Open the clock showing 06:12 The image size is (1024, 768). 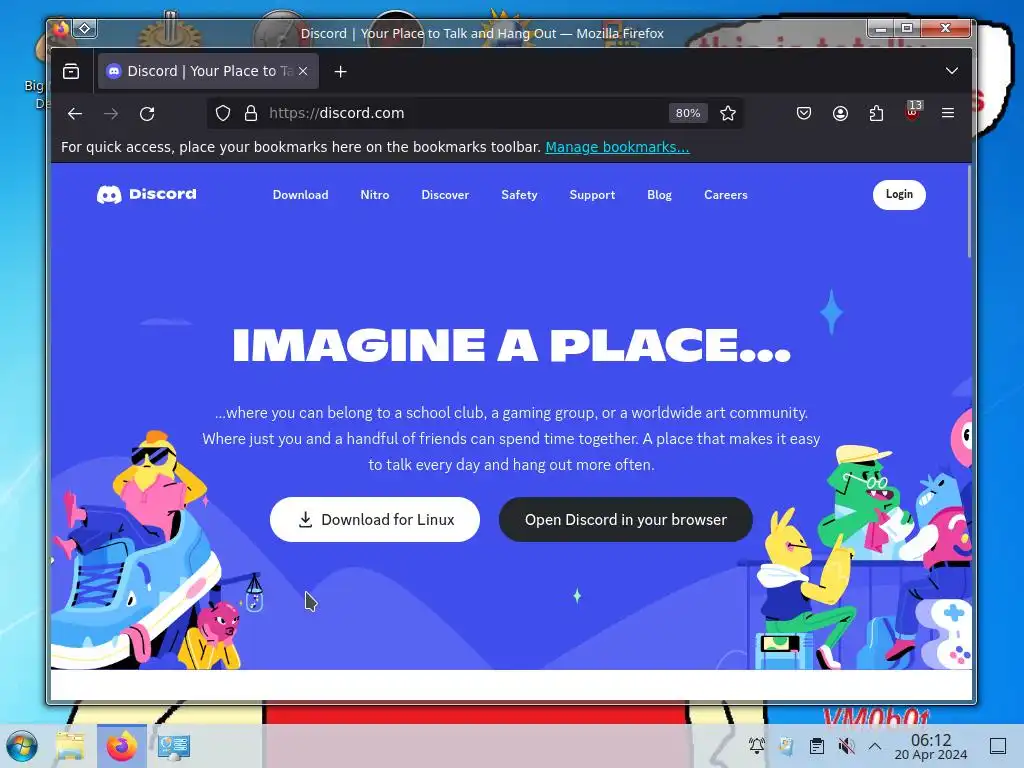931,746
